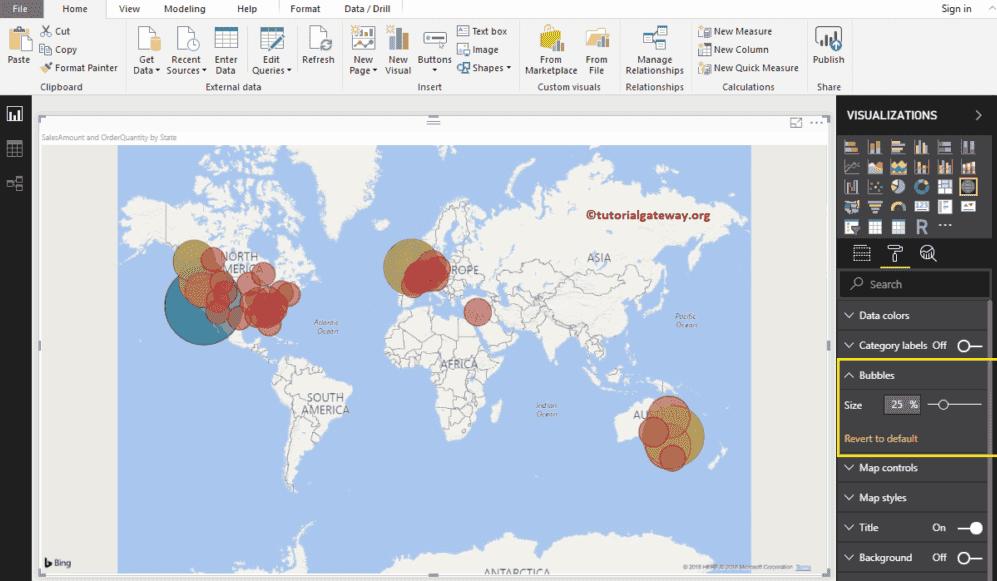
Task: Click the Visualizations search box
Action: 913,284
